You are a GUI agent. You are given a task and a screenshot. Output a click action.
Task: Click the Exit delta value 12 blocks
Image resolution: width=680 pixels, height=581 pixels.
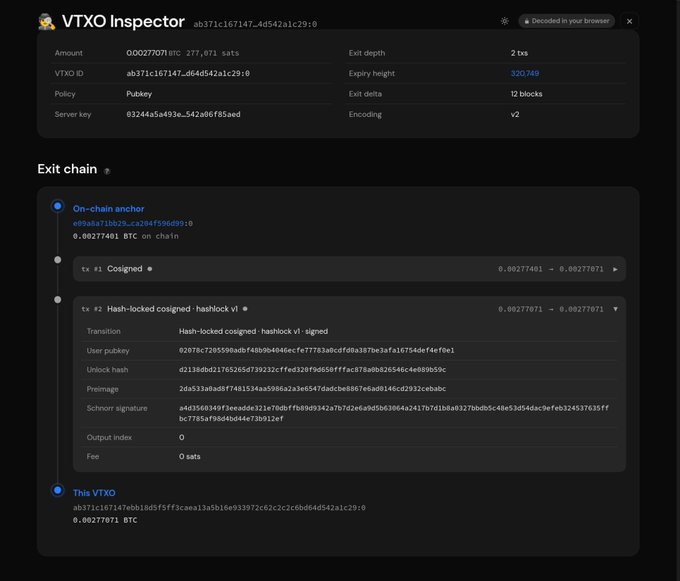click(526, 94)
